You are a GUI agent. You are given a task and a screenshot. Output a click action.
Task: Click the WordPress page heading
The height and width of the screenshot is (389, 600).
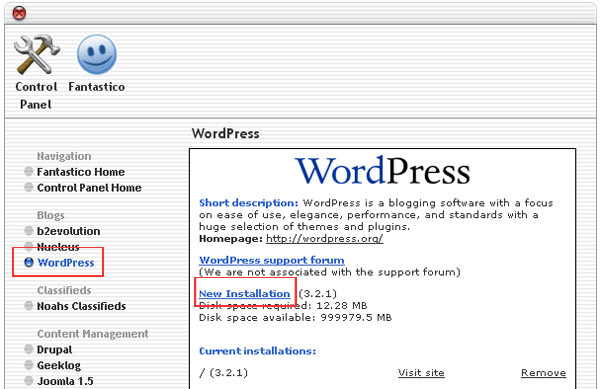click(225, 133)
